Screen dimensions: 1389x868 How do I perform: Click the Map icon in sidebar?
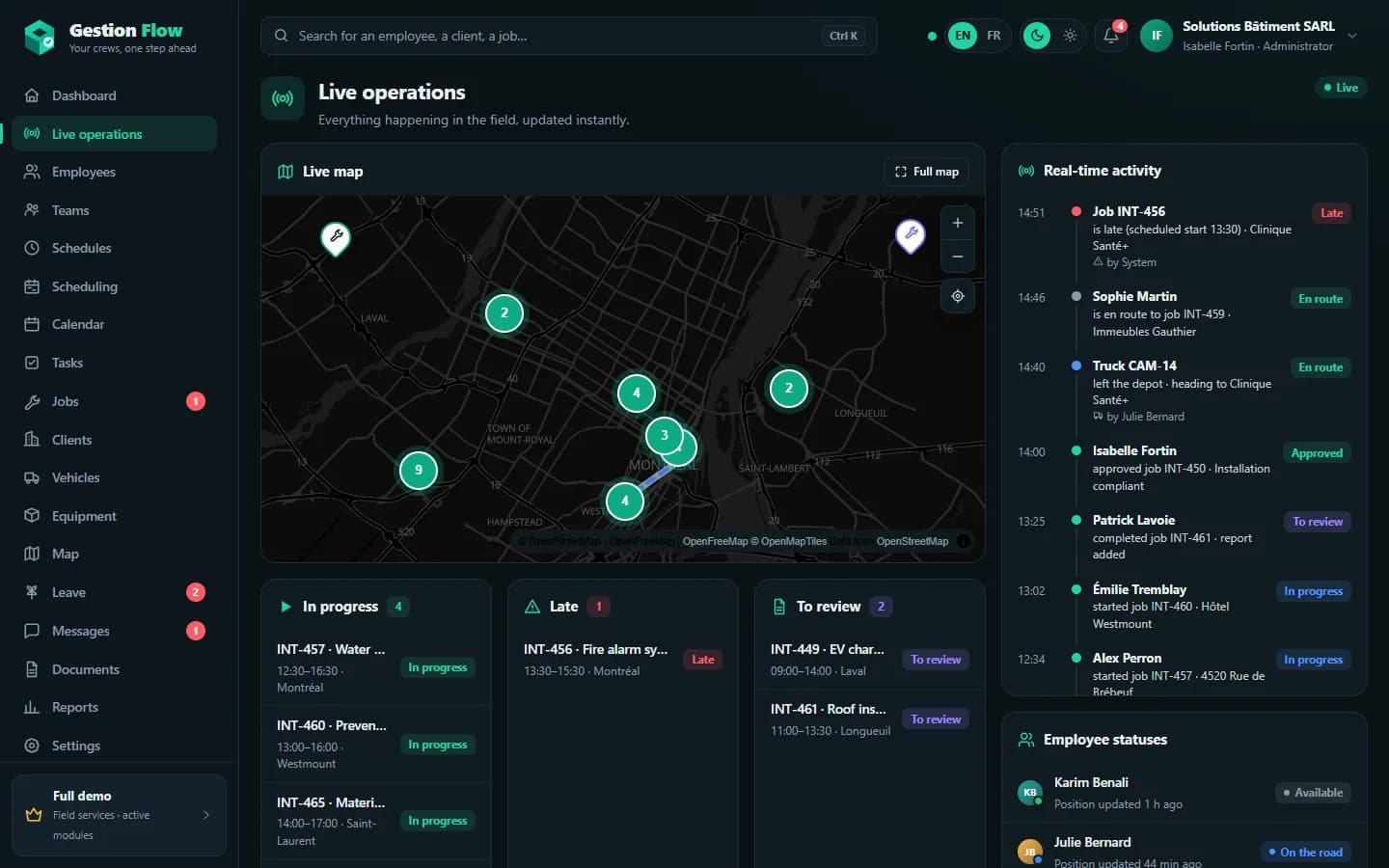coord(32,554)
